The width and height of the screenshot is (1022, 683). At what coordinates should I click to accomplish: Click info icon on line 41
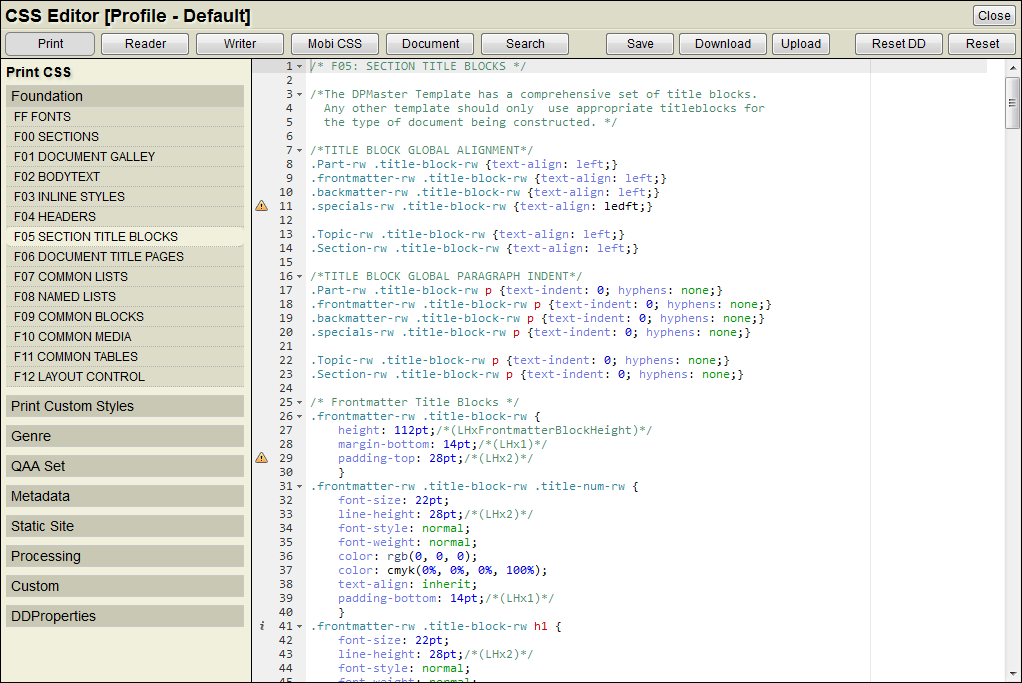pos(262,626)
